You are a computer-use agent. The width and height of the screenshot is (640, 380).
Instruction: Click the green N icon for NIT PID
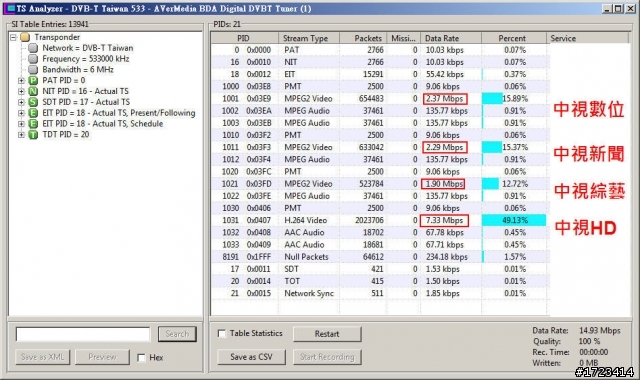33,91
